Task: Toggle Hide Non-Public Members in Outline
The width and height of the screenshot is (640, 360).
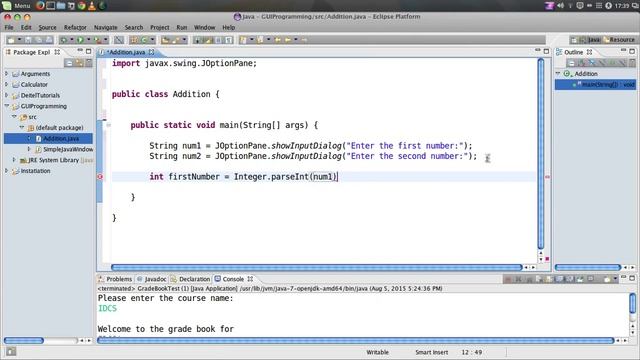Action: point(612,63)
